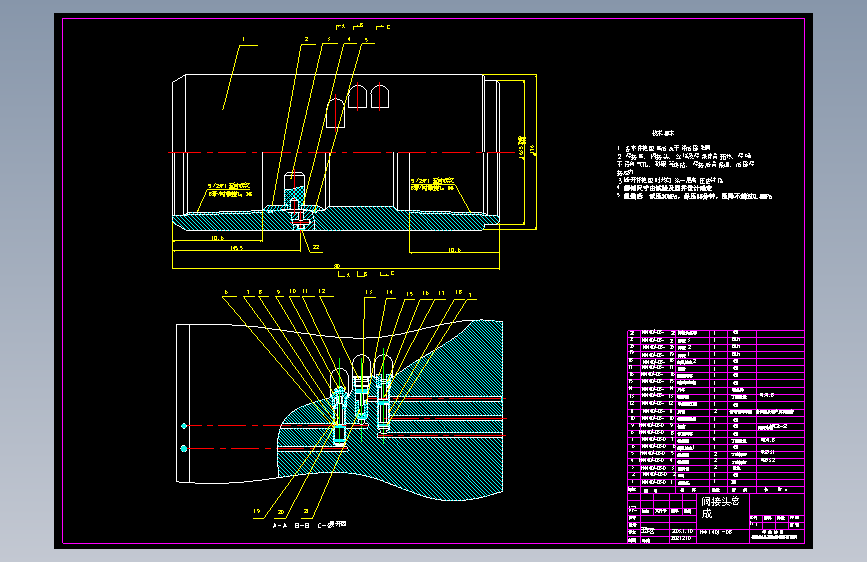867x562 pixels.
Task: Click the technical requirements heading above the notes
Action: 662,133
